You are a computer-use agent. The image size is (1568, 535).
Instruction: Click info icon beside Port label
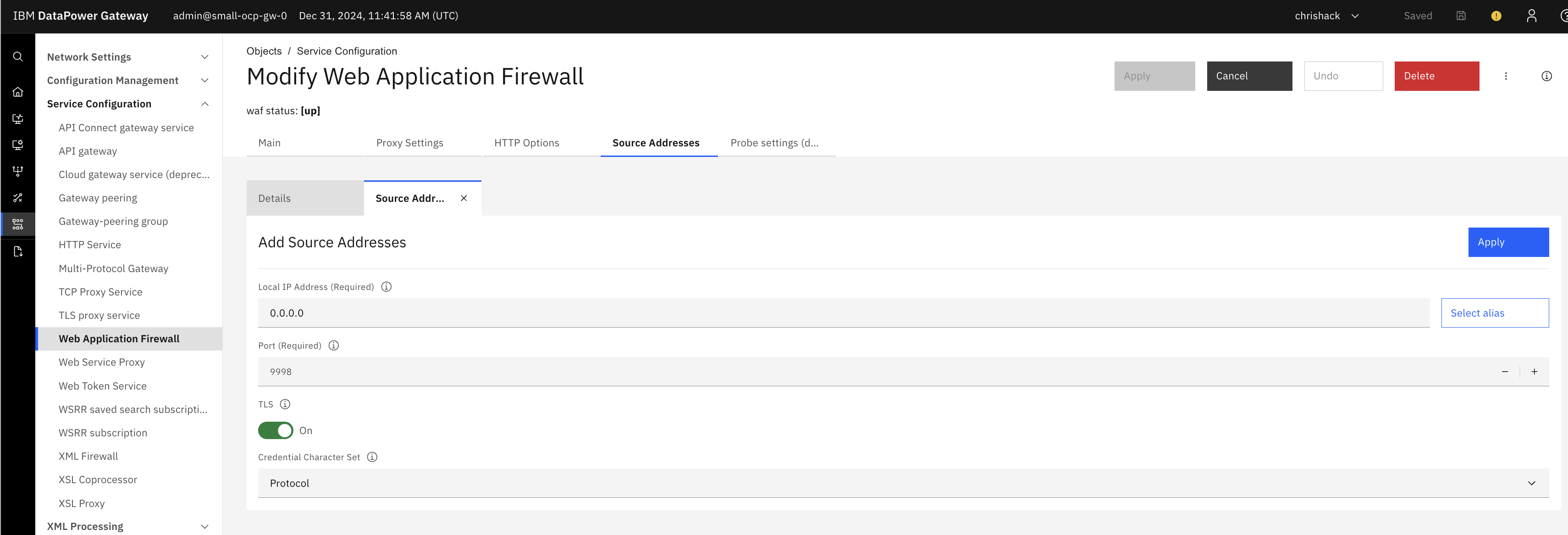point(334,346)
